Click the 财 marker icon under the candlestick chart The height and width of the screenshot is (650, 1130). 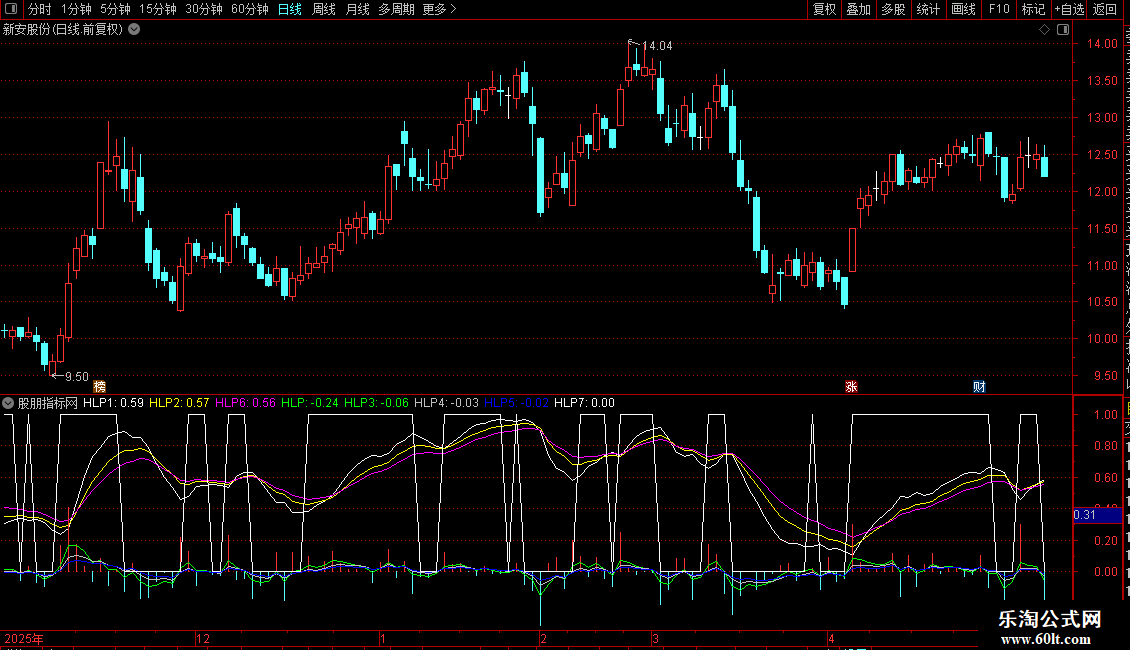pyautogui.click(x=979, y=387)
